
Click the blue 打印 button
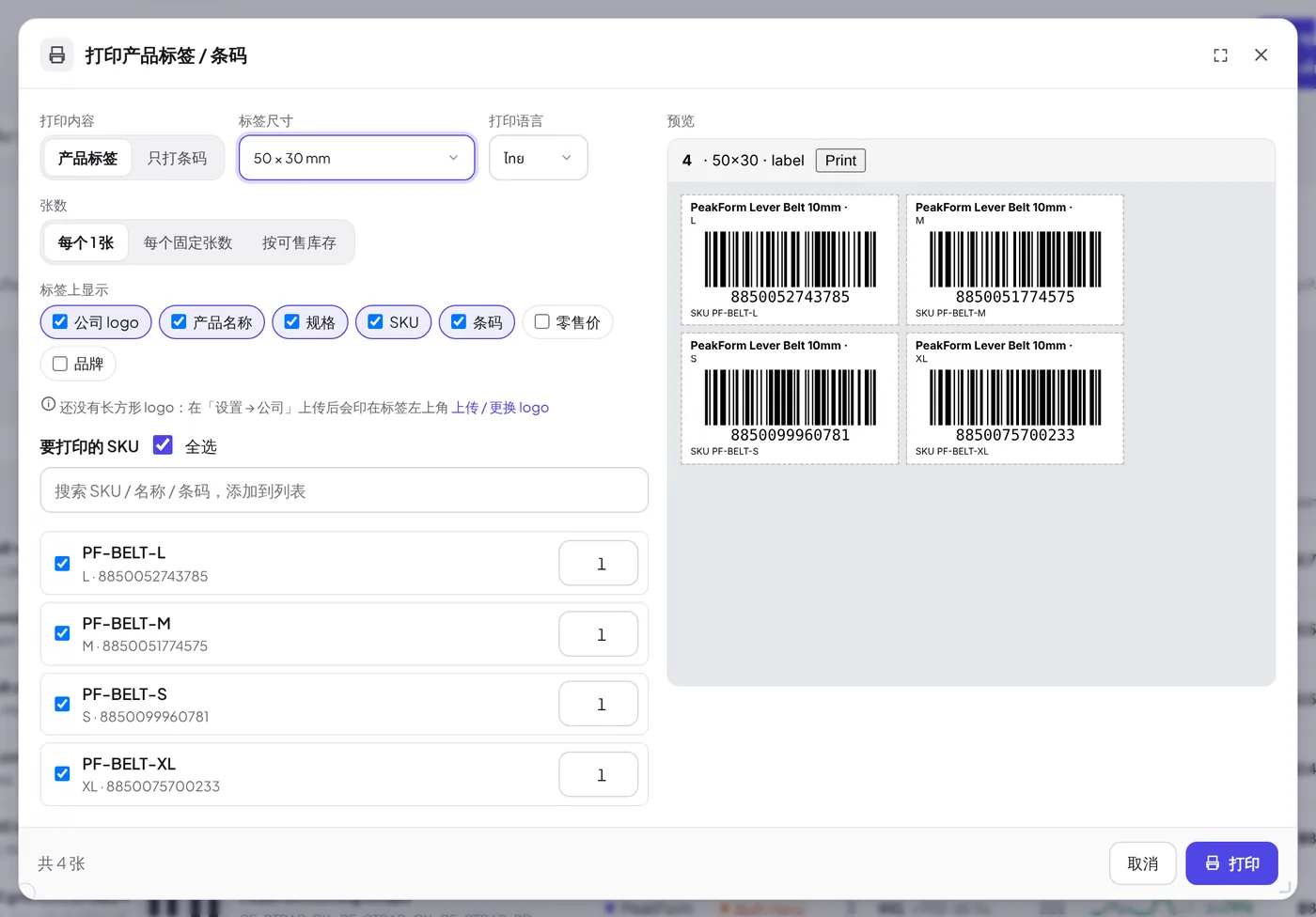coord(1231,863)
